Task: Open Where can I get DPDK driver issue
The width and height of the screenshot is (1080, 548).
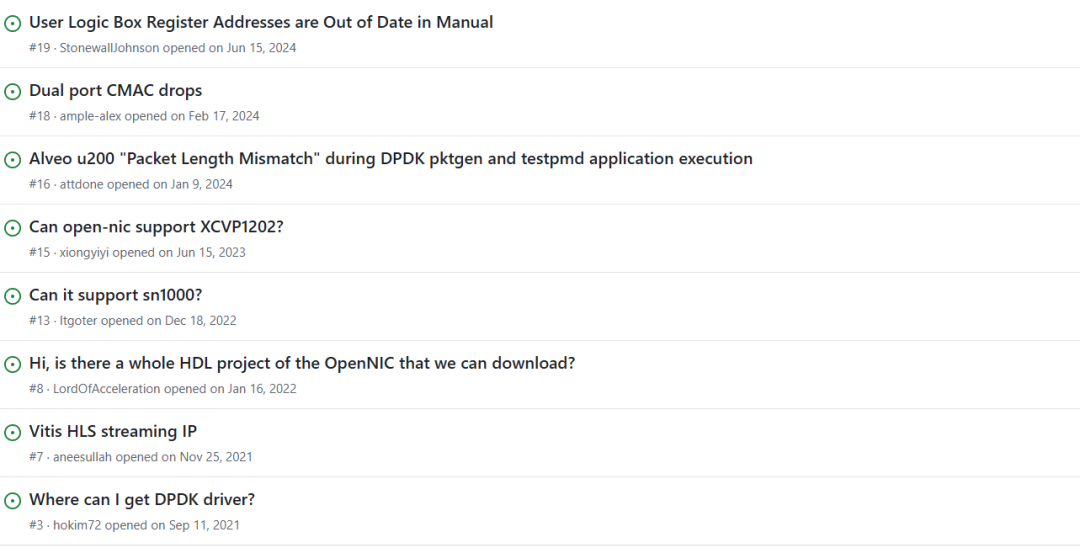Action: click(142, 499)
